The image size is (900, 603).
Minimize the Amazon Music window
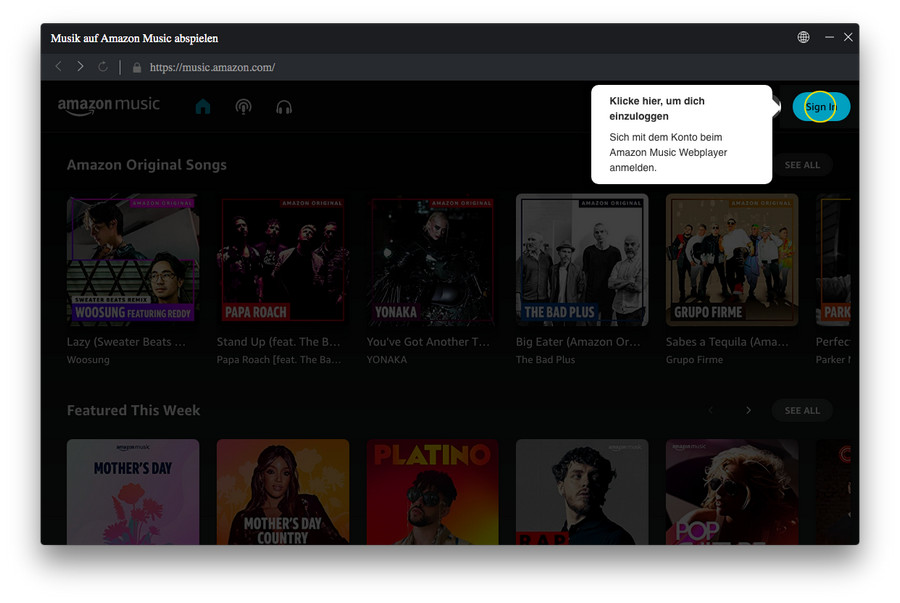pos(829,37)
